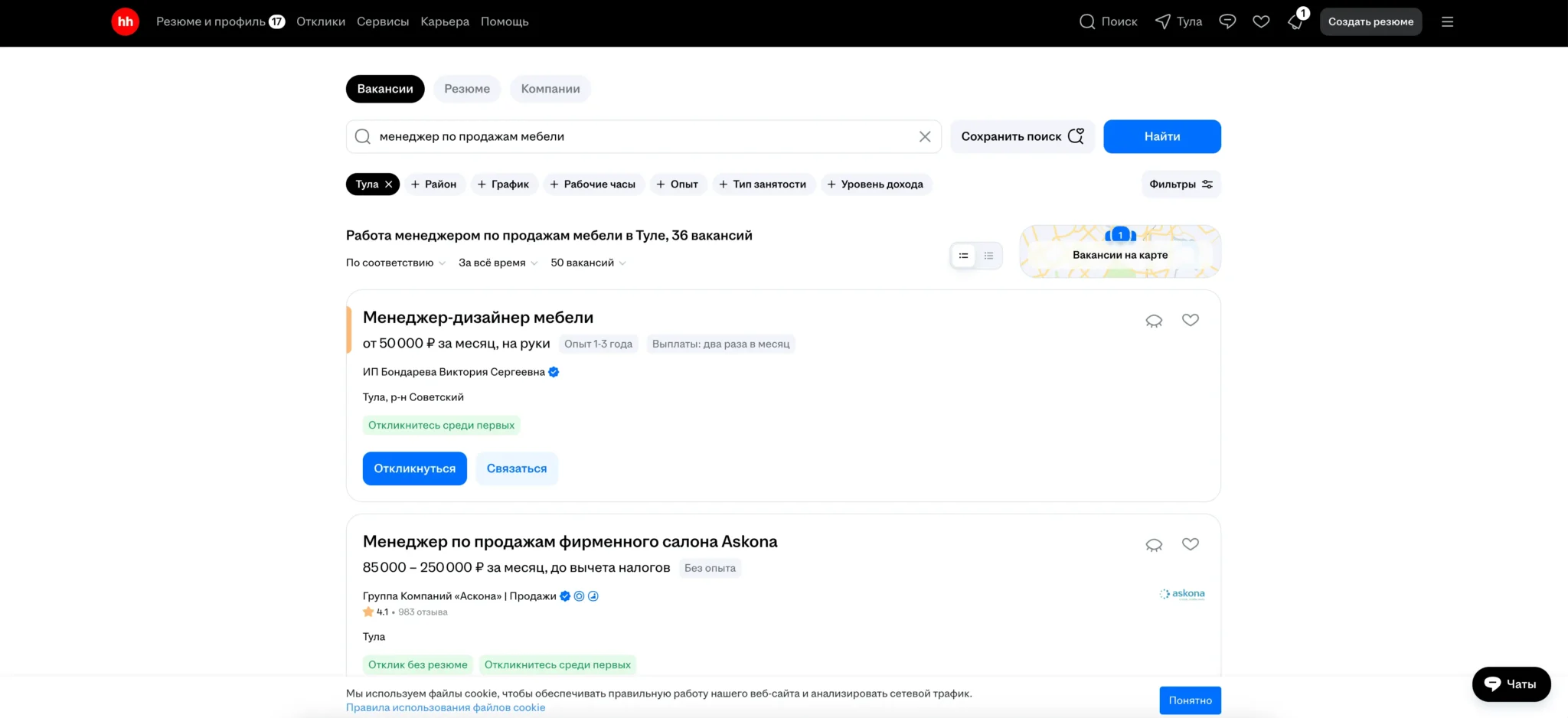Add the Askona vacancy to favorites
1568x718 pixels.
click(1190, 544)
